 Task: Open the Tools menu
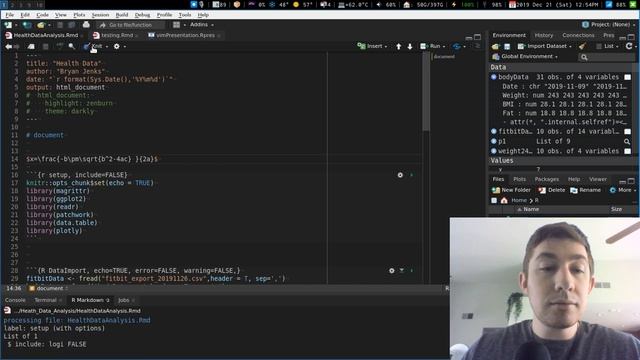[184, 15]
